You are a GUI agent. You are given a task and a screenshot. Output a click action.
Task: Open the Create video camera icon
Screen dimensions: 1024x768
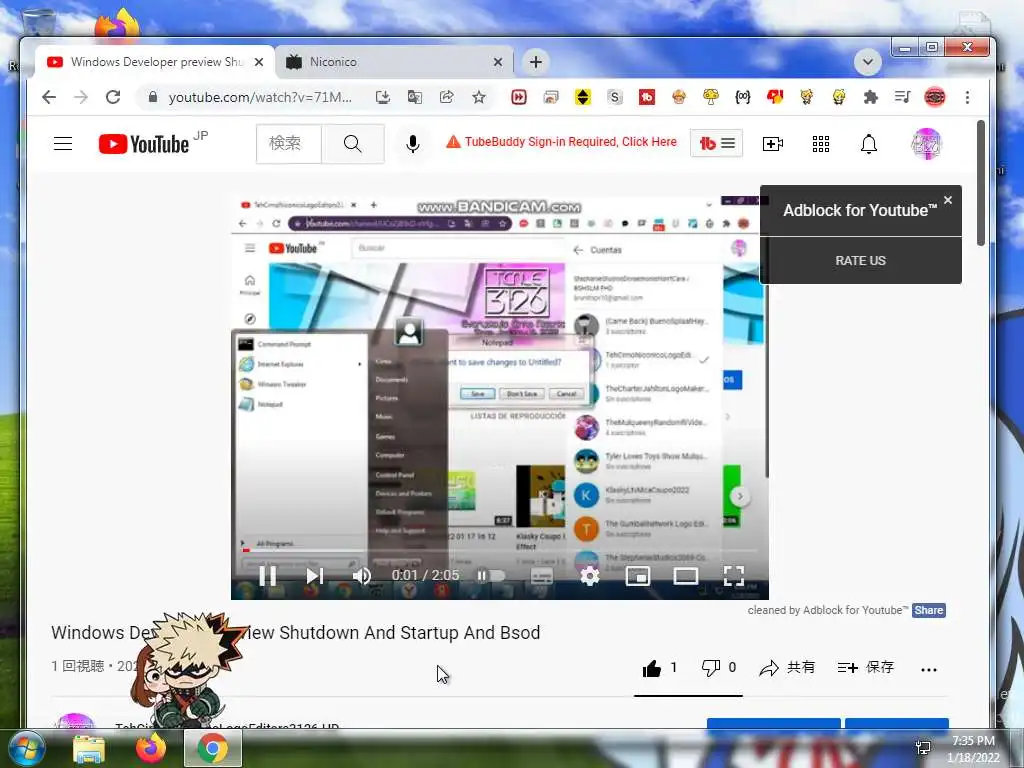773,144
